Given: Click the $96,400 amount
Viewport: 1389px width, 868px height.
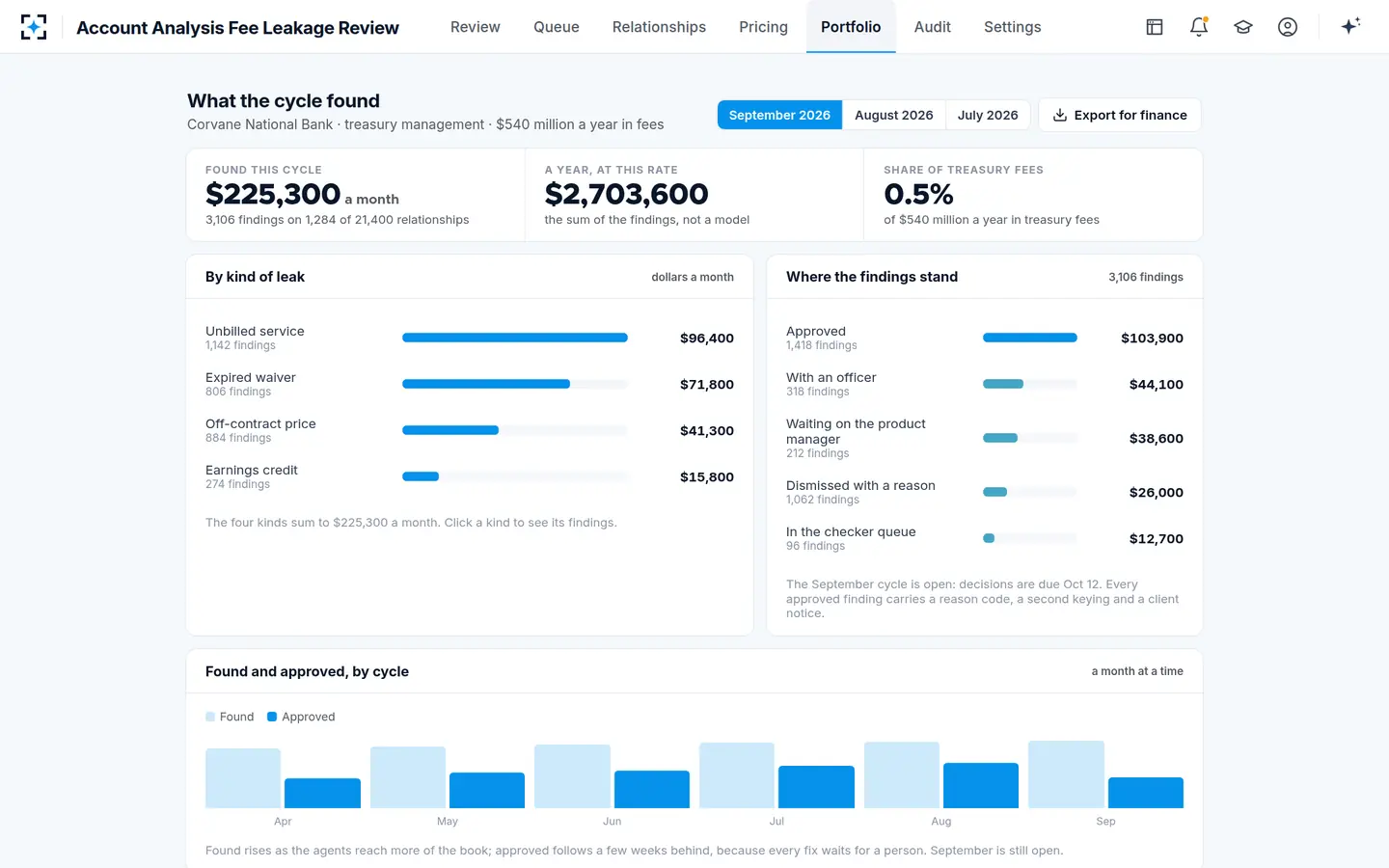Looking at the screenshot, I should click(707, 338).
